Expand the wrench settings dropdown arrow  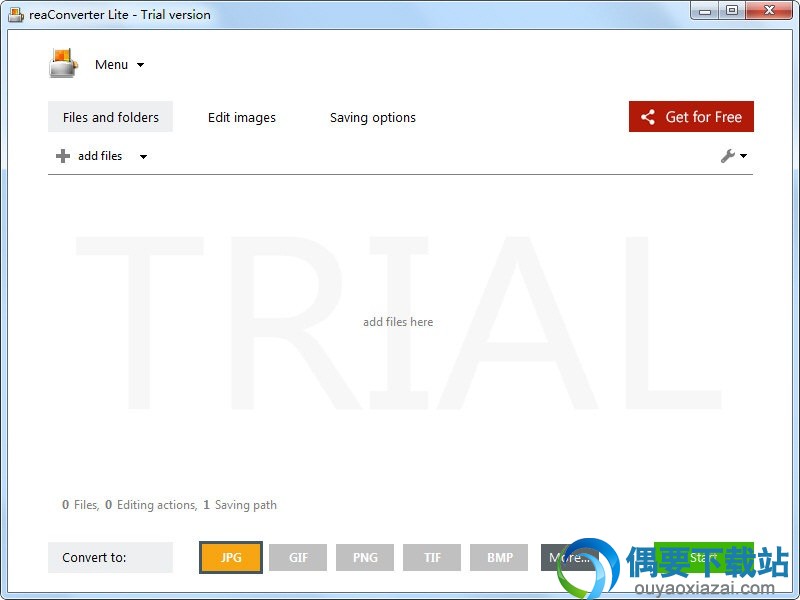coord(743,156)
